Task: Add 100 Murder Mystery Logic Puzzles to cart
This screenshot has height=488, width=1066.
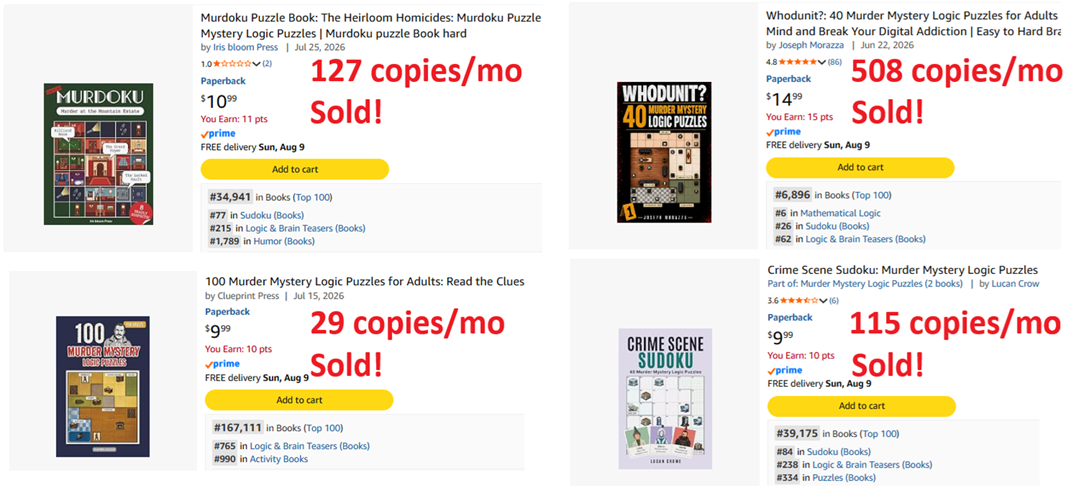Action: [299, 400]
